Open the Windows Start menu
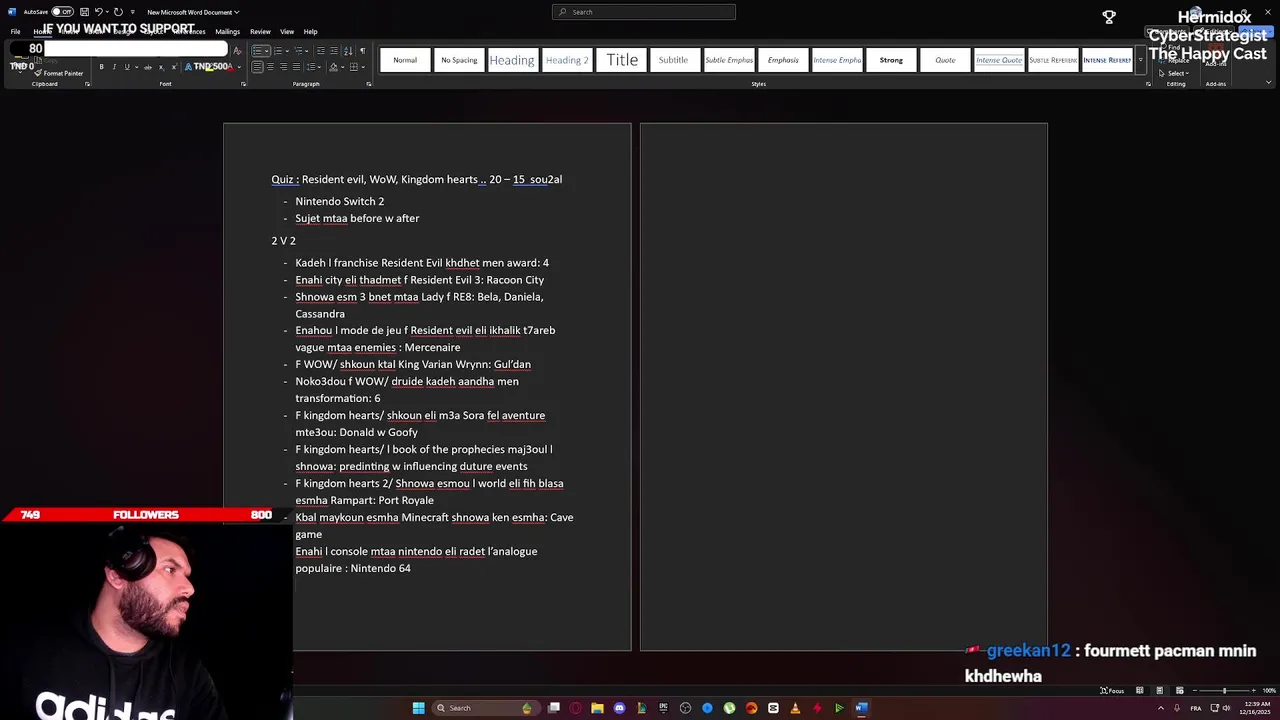 (x=418, y=708)
